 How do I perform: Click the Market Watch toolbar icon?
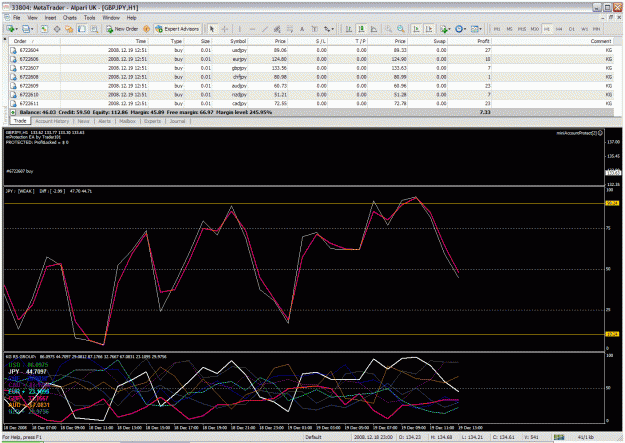[x=44, y=29]
